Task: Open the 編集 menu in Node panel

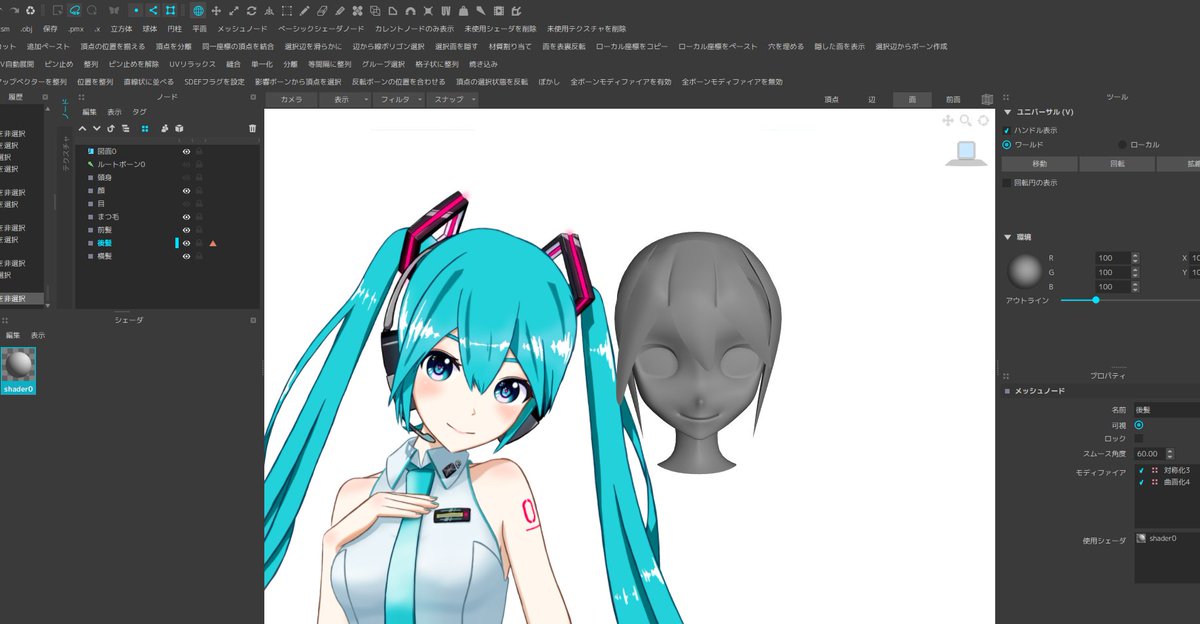Action: (x=89, y=112)
